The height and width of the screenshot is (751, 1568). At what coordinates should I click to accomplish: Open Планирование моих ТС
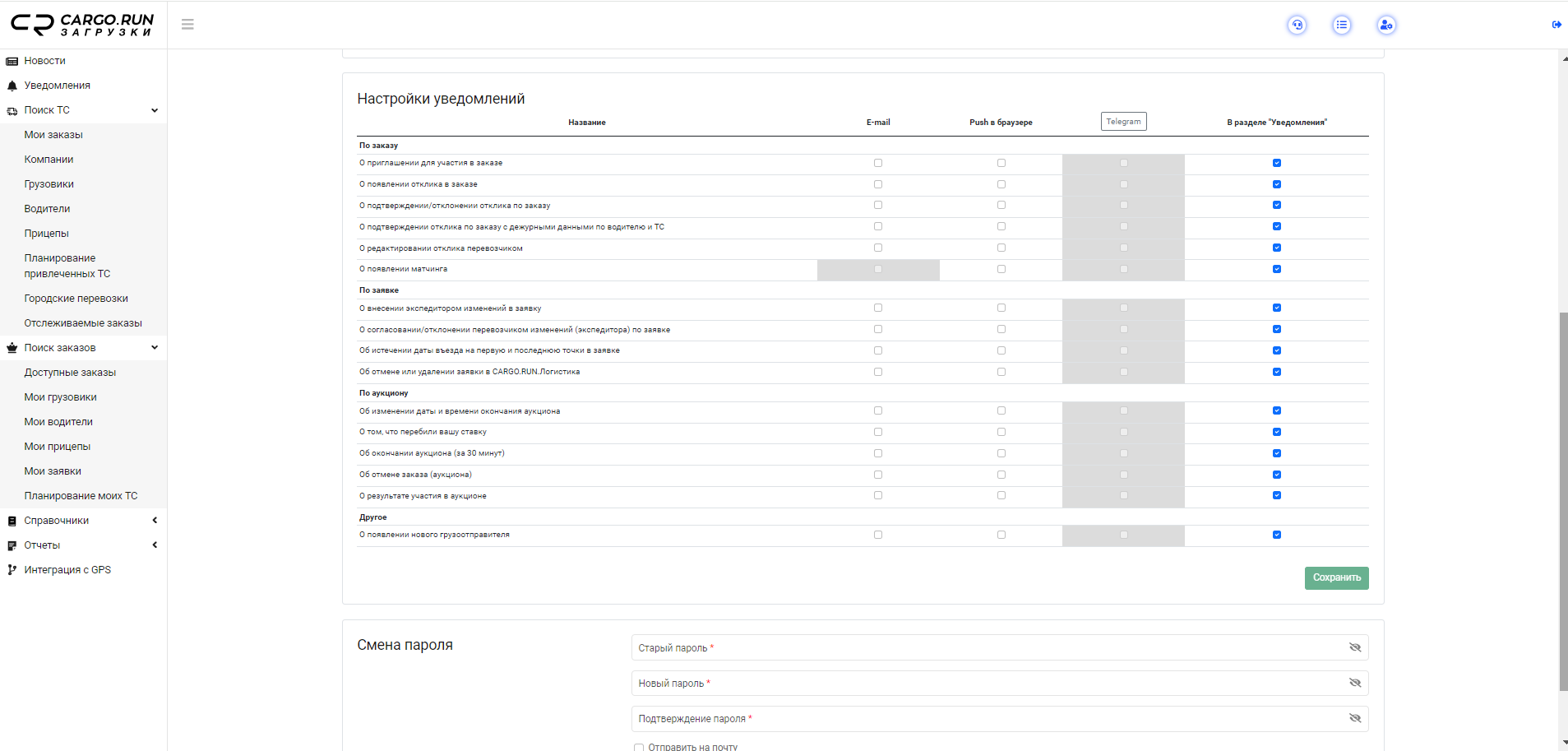tap(81, 496)
